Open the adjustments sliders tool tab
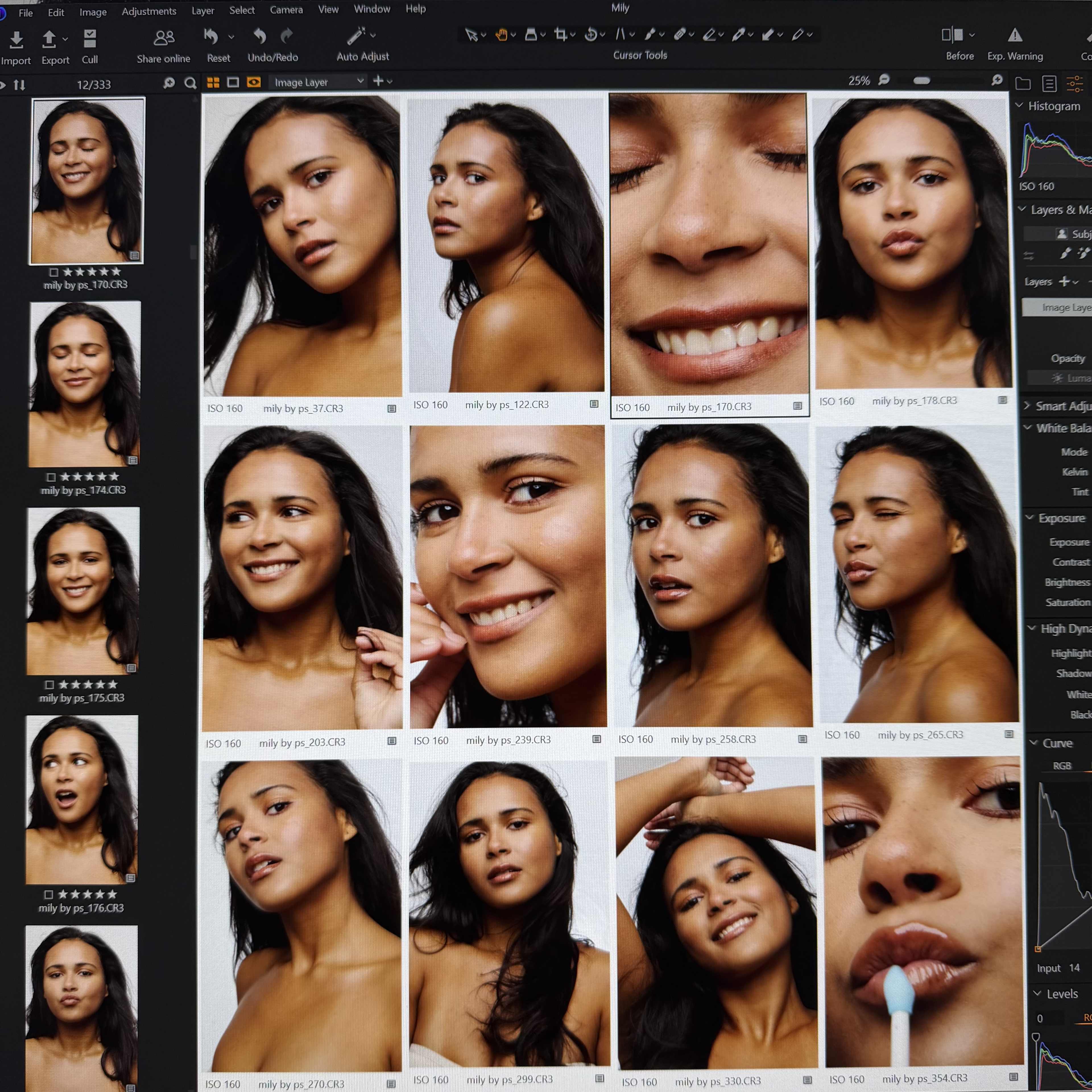Screen dimensions: 1092x1092 [1074, 84]
